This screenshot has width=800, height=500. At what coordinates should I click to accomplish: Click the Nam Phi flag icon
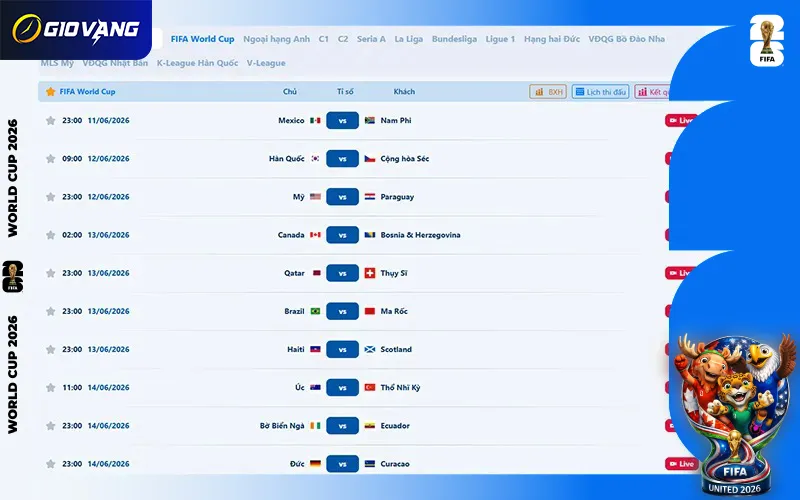tap(370, 120)
